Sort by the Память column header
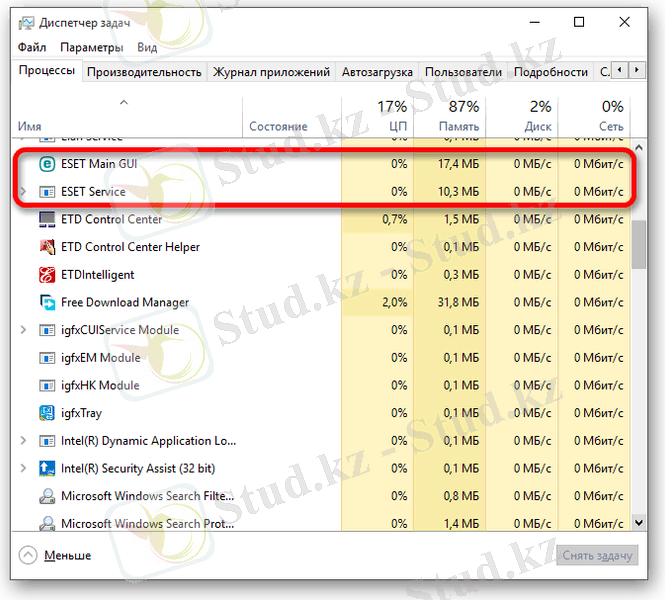 (x=449, y=117)
